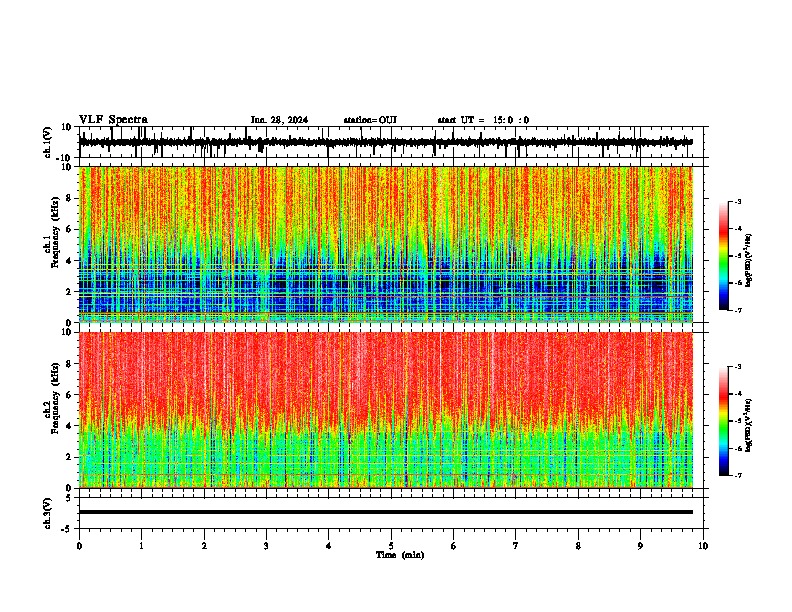Image resolution: width=792 pixels, height=612 pixels.
Task: Click the "-3" label on ch.1 color scale
Action: coord(737,201)
